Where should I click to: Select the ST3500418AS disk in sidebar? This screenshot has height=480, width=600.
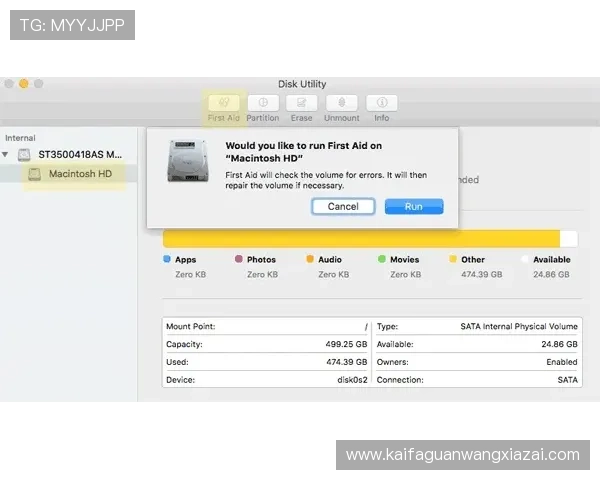79,155
